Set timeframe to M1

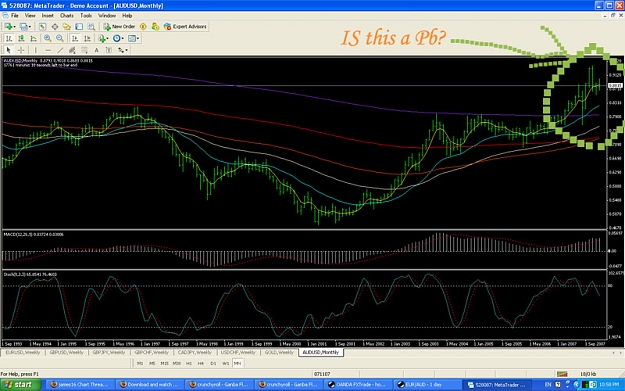tap(140, 363)
